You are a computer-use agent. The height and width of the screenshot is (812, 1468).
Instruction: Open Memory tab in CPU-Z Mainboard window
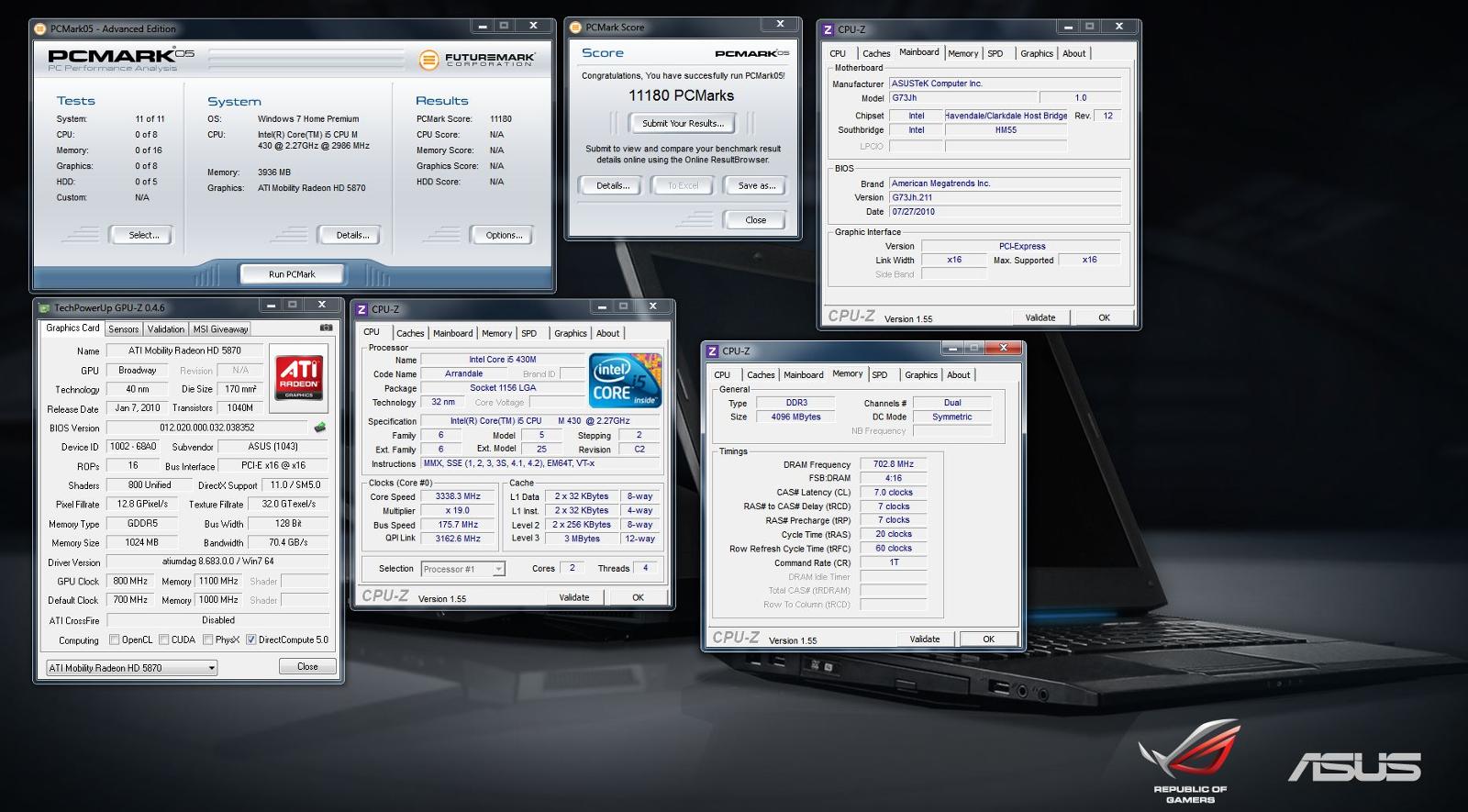point(963,53)
